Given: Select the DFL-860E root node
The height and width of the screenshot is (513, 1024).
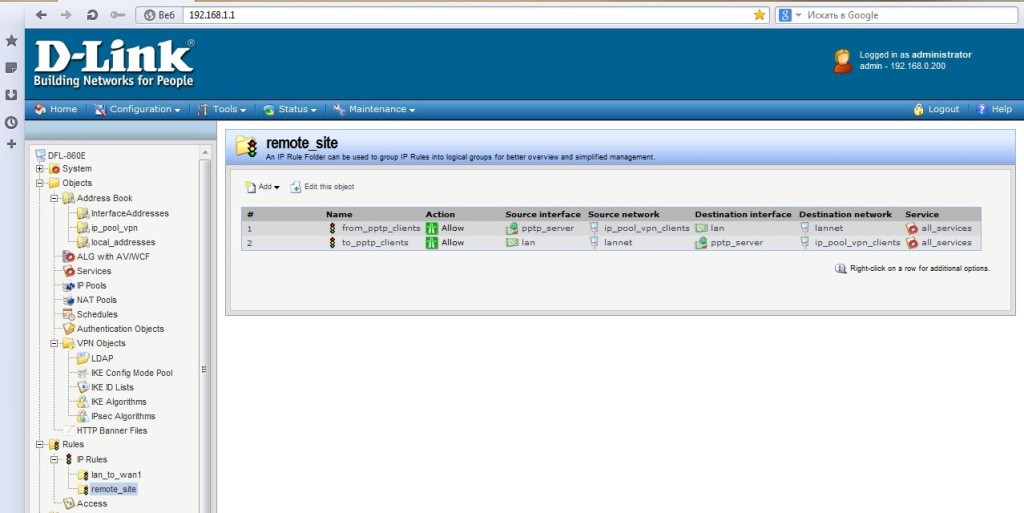Looking at the screenshot, I should [67, 155].
